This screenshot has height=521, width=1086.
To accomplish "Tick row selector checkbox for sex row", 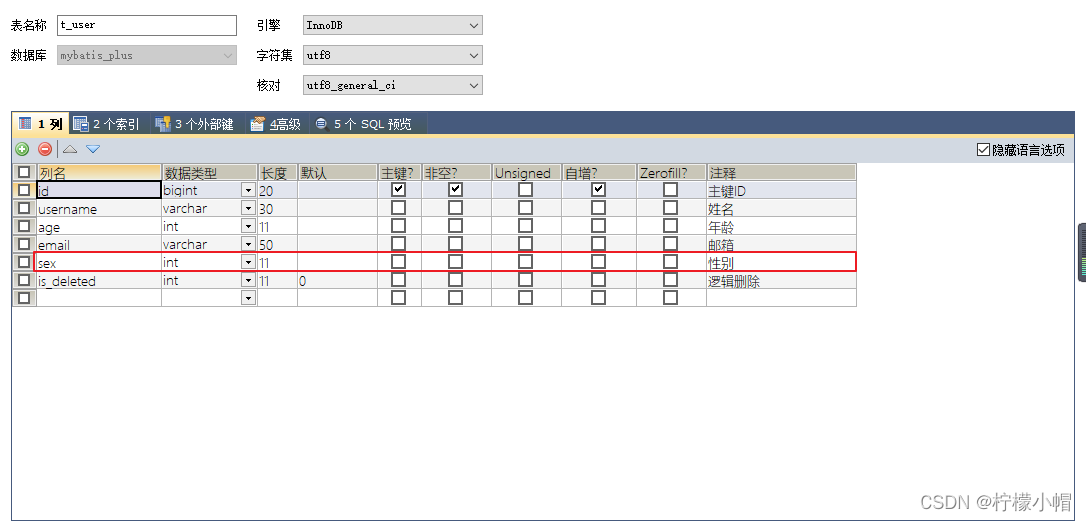I will (x=24, y=261).
